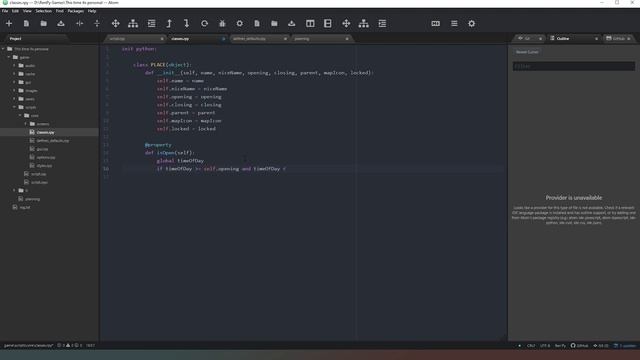Click the stacked-rows layout toolbar icon
Screen dimensions: 640x360
(x=328, y=24)
